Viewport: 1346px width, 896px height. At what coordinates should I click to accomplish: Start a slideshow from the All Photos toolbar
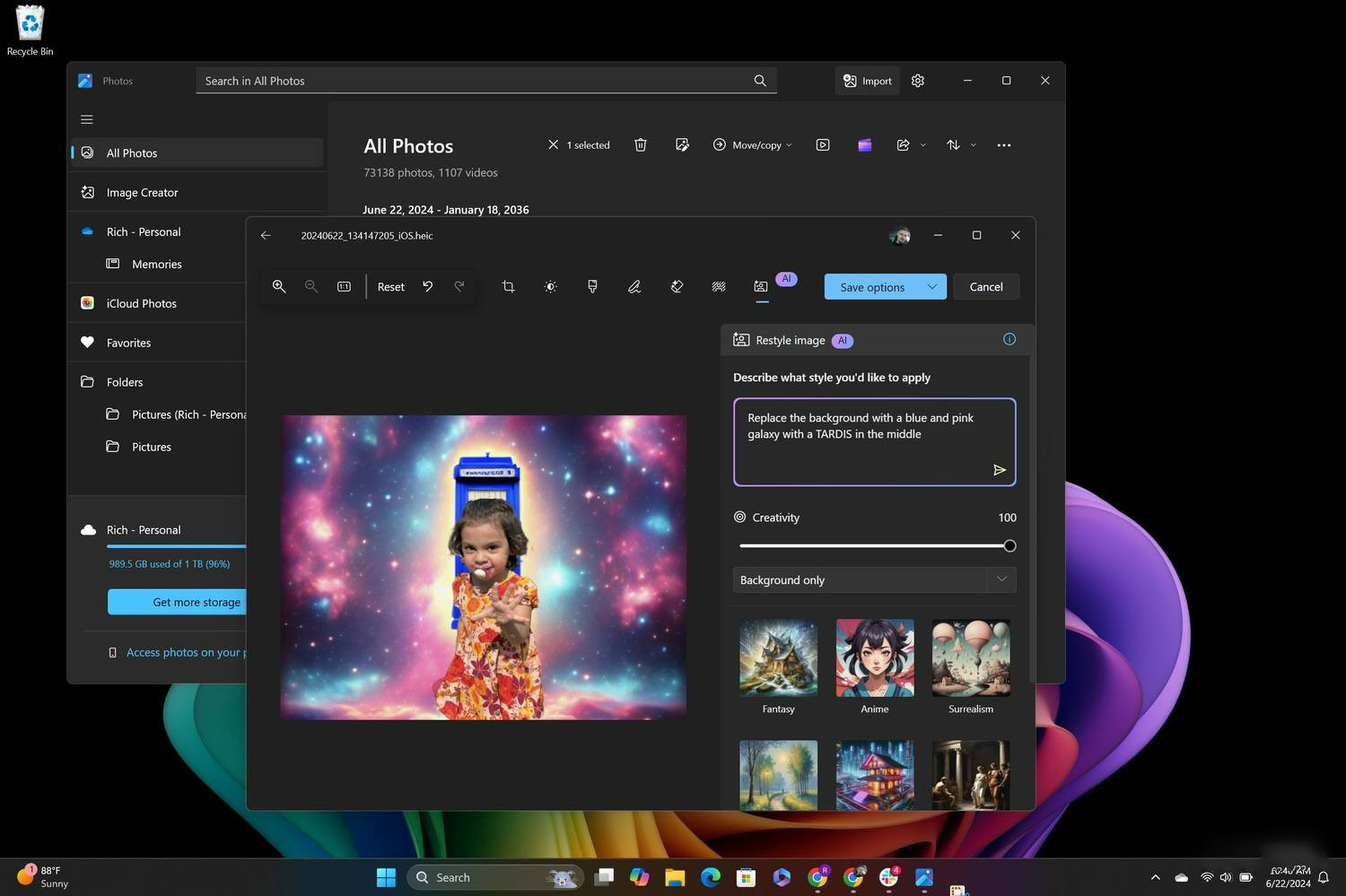click(x=823, y=144)
